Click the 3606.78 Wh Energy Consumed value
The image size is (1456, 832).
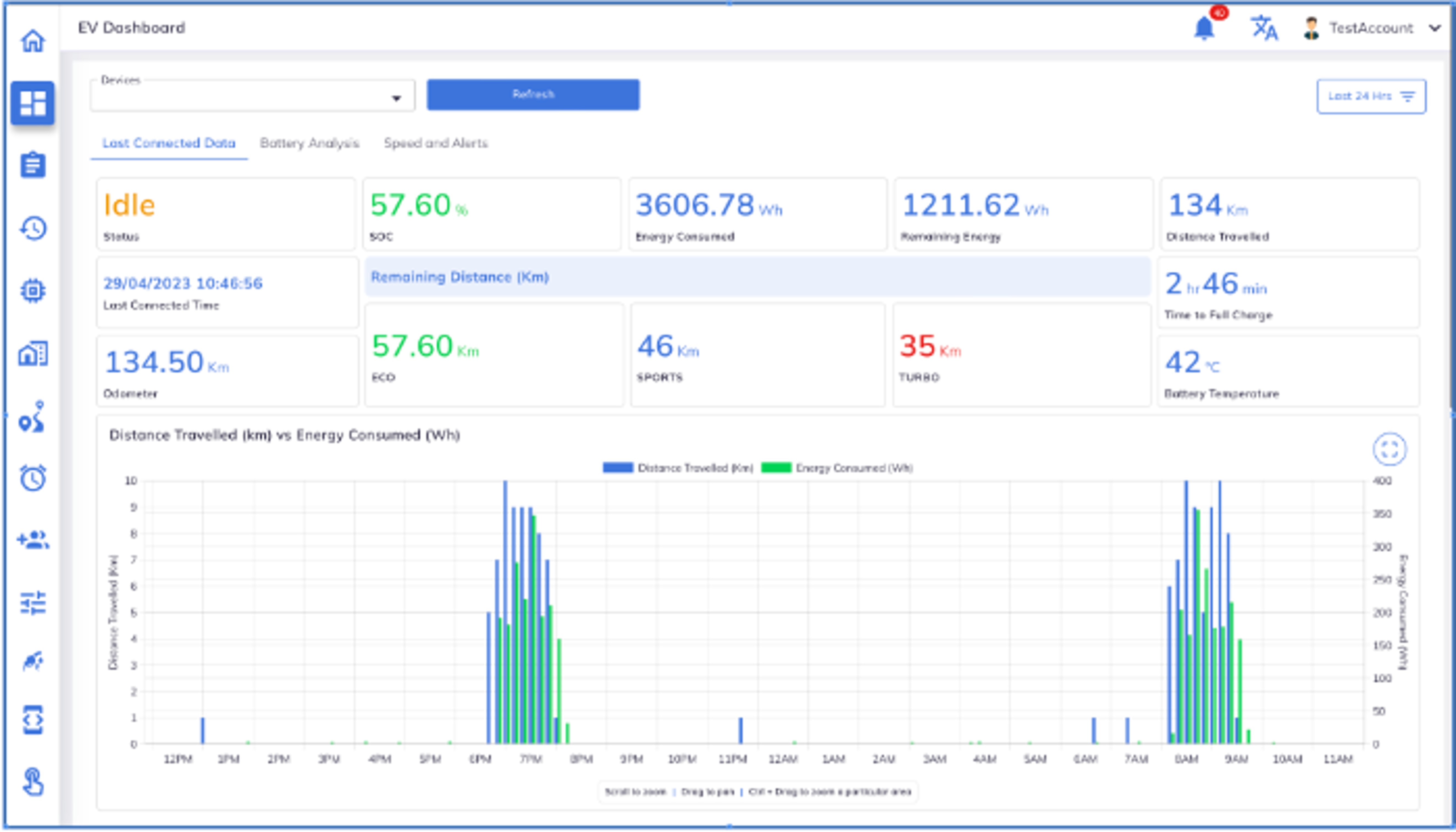click(708, 205)
